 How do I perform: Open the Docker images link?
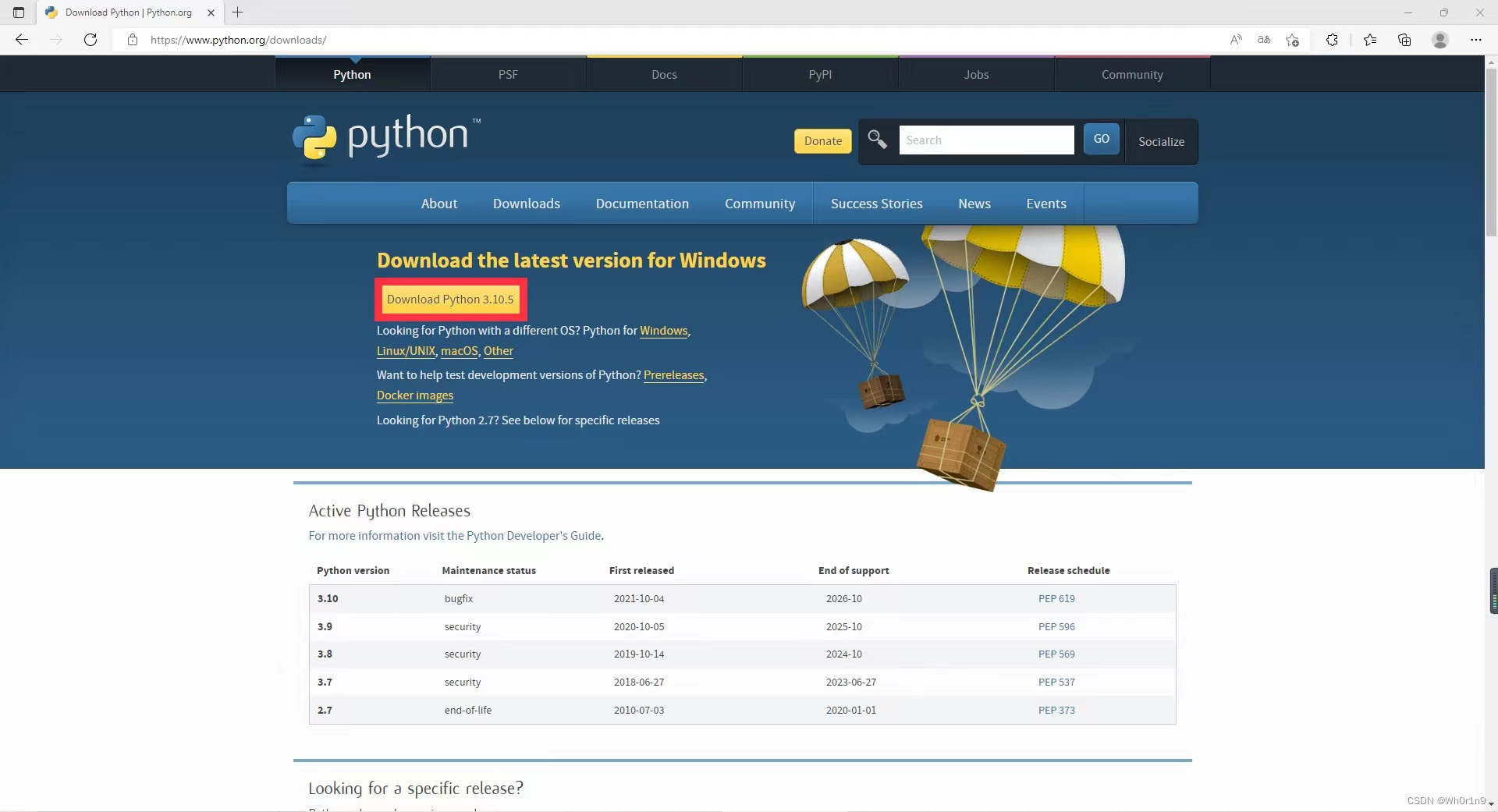tap(415, 395)
